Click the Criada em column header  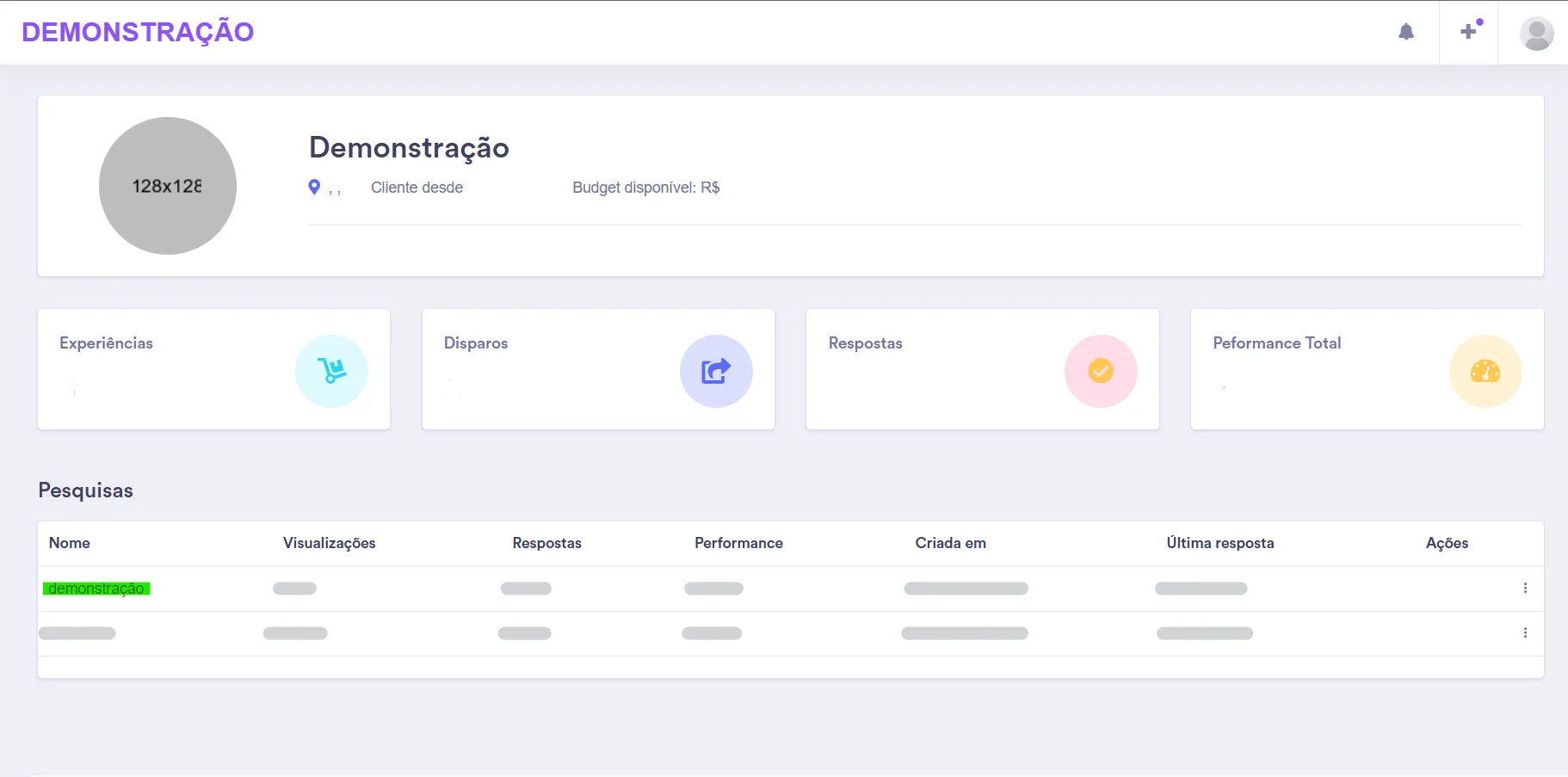tap(951, 543)
